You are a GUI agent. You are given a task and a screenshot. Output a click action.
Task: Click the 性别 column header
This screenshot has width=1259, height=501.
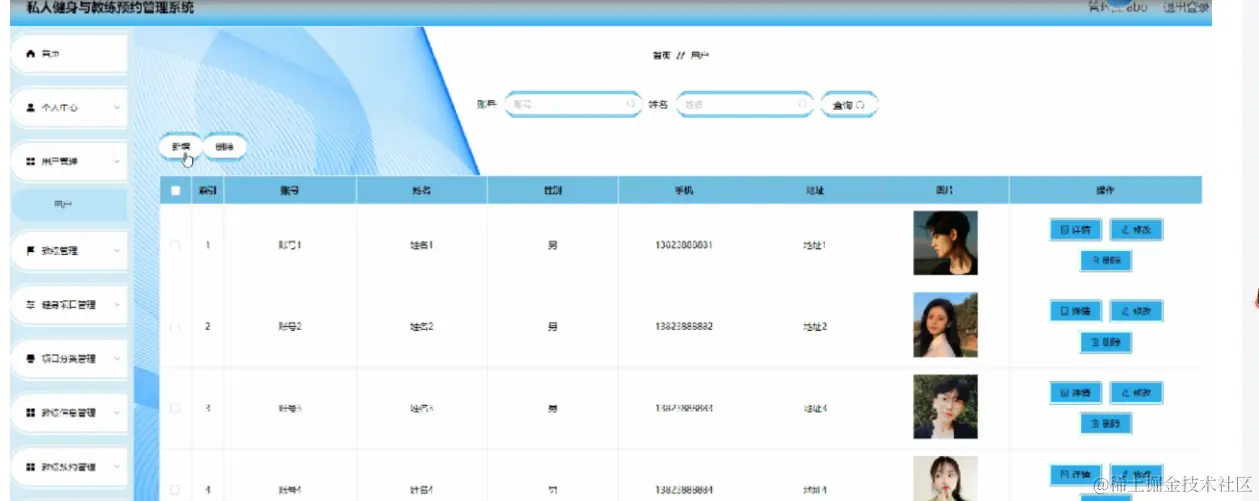click(x=552, y=190)
